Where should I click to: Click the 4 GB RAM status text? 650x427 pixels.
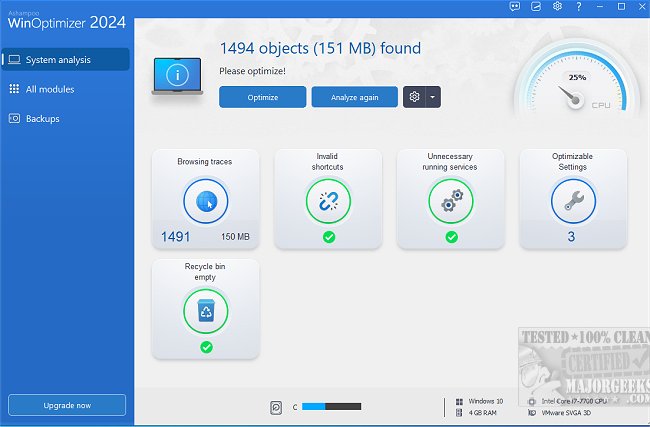click(482, 413)
